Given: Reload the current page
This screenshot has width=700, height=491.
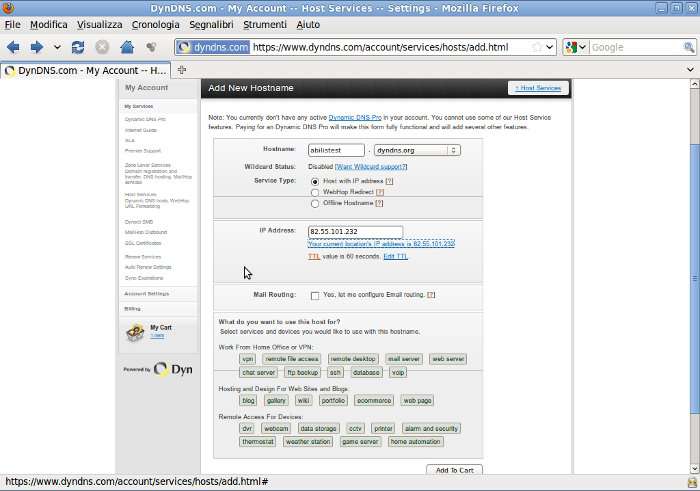Looking at the screenshot, I should click(x=77, y=47).
